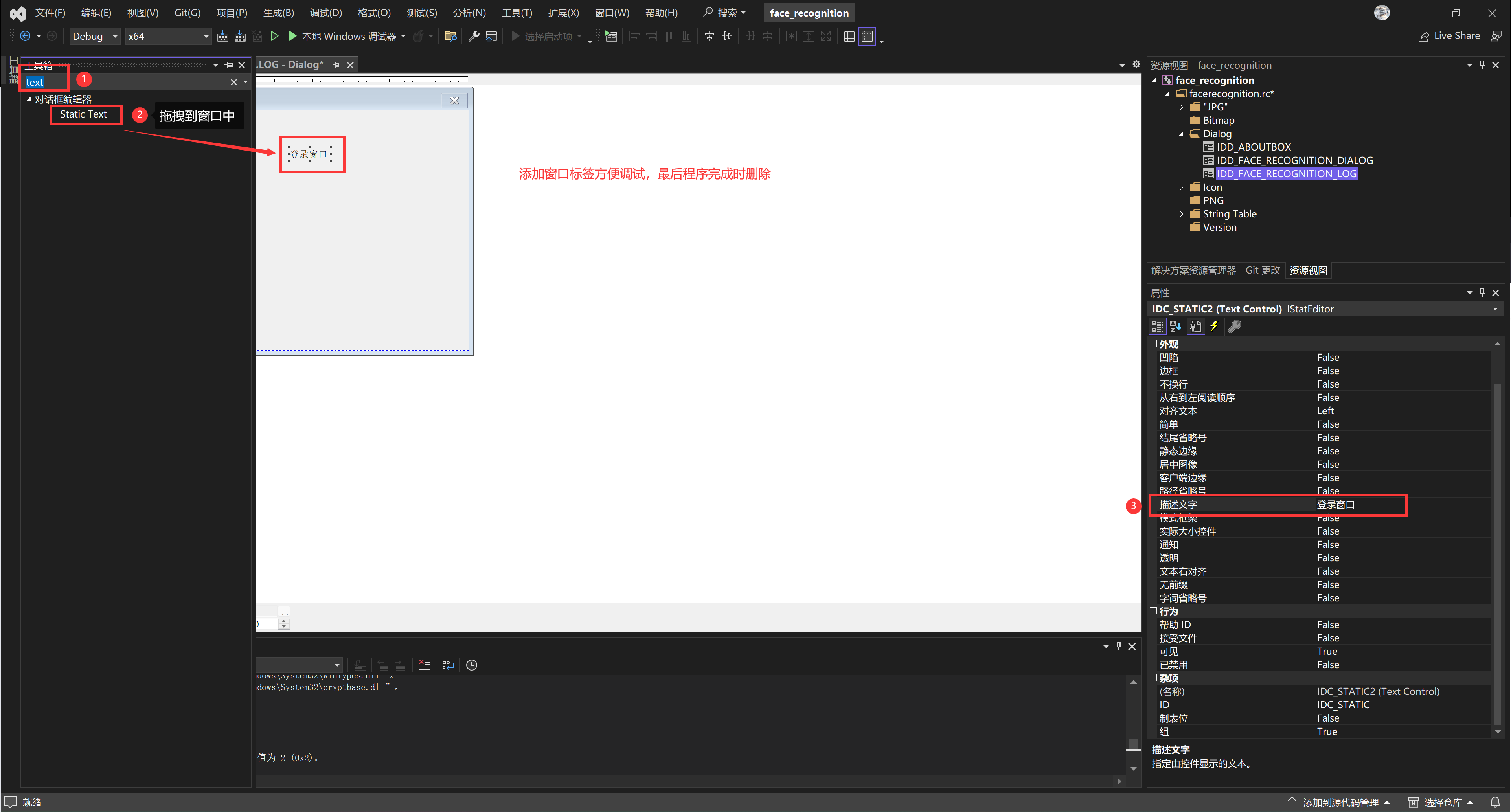The height and width of the screenshot is (812, 1511).
Task: Show control events lightning icon
Action: point(1214,326)
